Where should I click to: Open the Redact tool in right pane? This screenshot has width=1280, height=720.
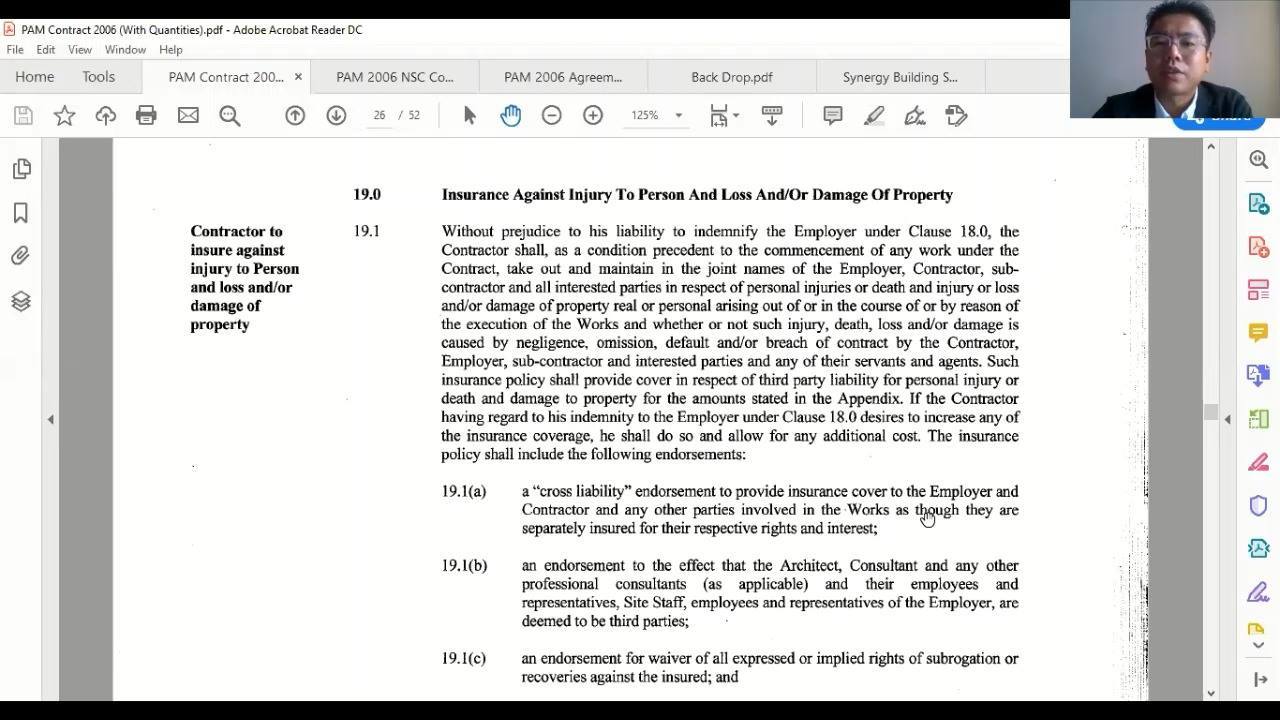tap(1258, 462)
